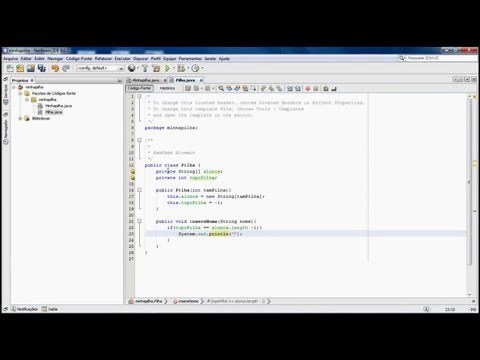Screen dimensions: 480x360
Task: Close the Pilha.java editor tab
Action: (201, 80)
